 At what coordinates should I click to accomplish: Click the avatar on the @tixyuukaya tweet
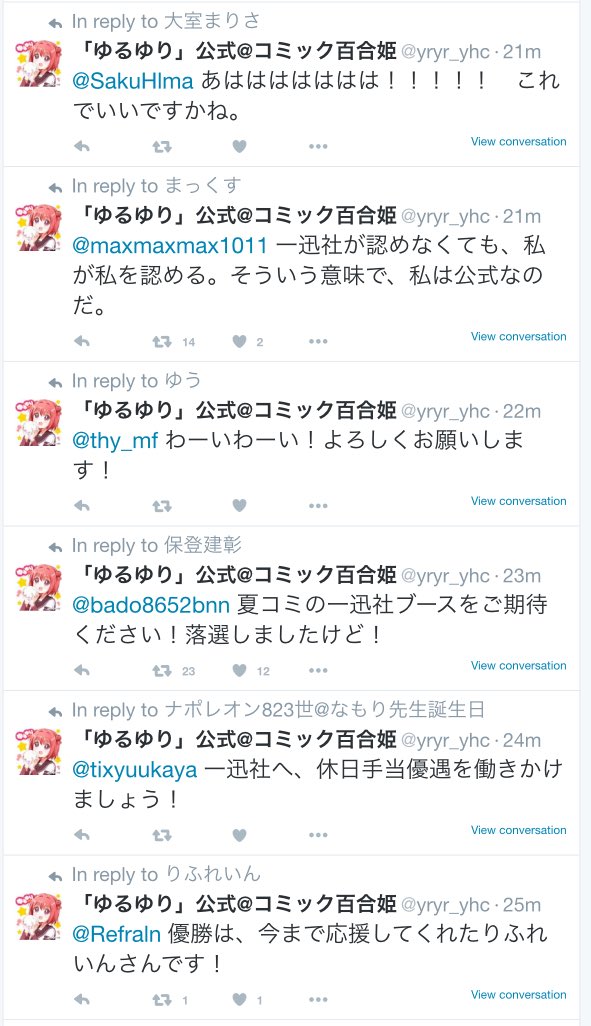coord(38,752)
